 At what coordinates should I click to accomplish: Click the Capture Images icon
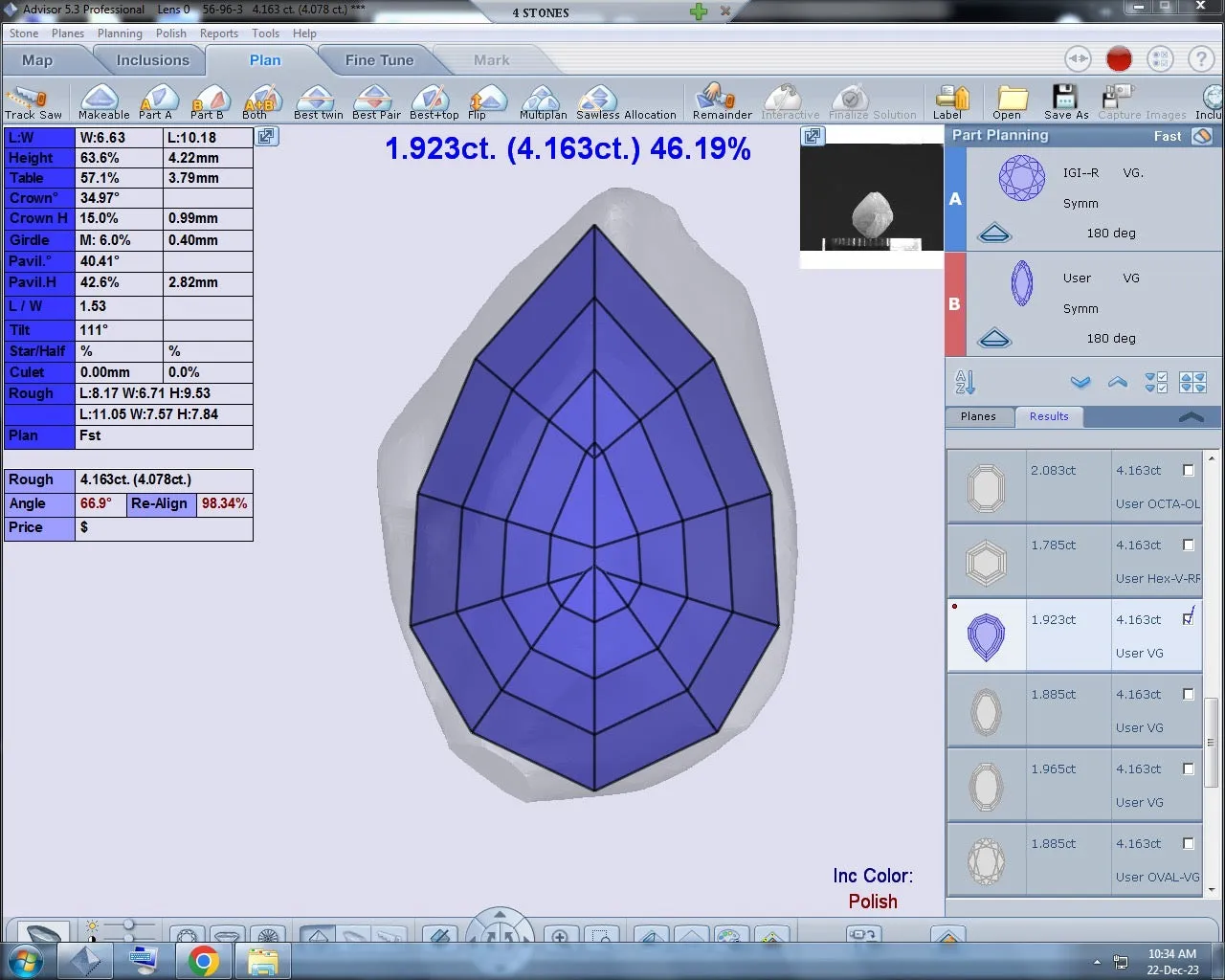click(1142, 102)
